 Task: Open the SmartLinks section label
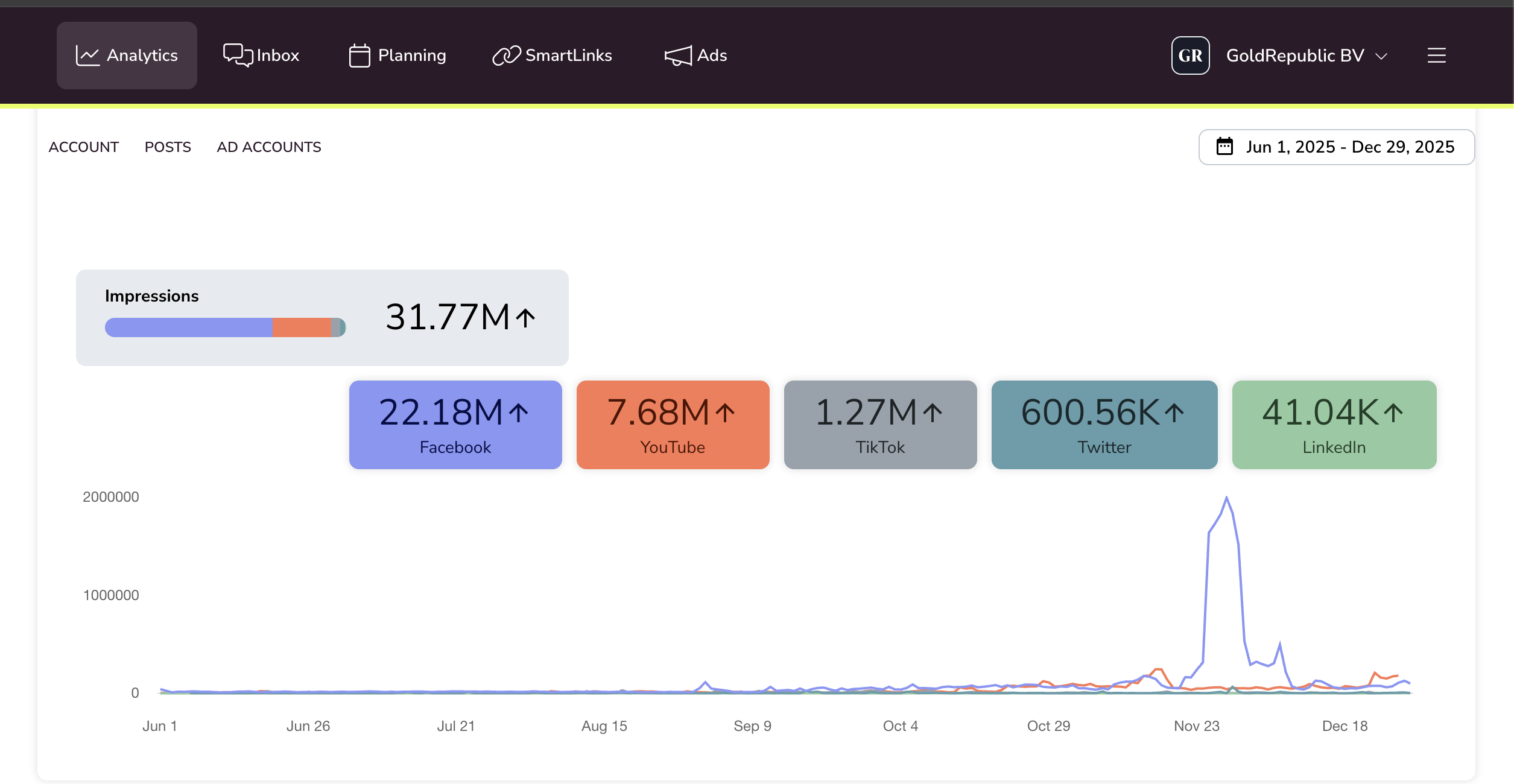coord(569,55)
